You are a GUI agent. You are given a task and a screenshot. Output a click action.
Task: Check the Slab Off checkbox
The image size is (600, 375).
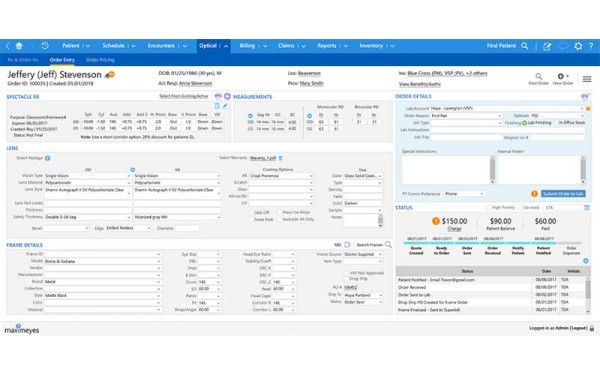[252, 212]
